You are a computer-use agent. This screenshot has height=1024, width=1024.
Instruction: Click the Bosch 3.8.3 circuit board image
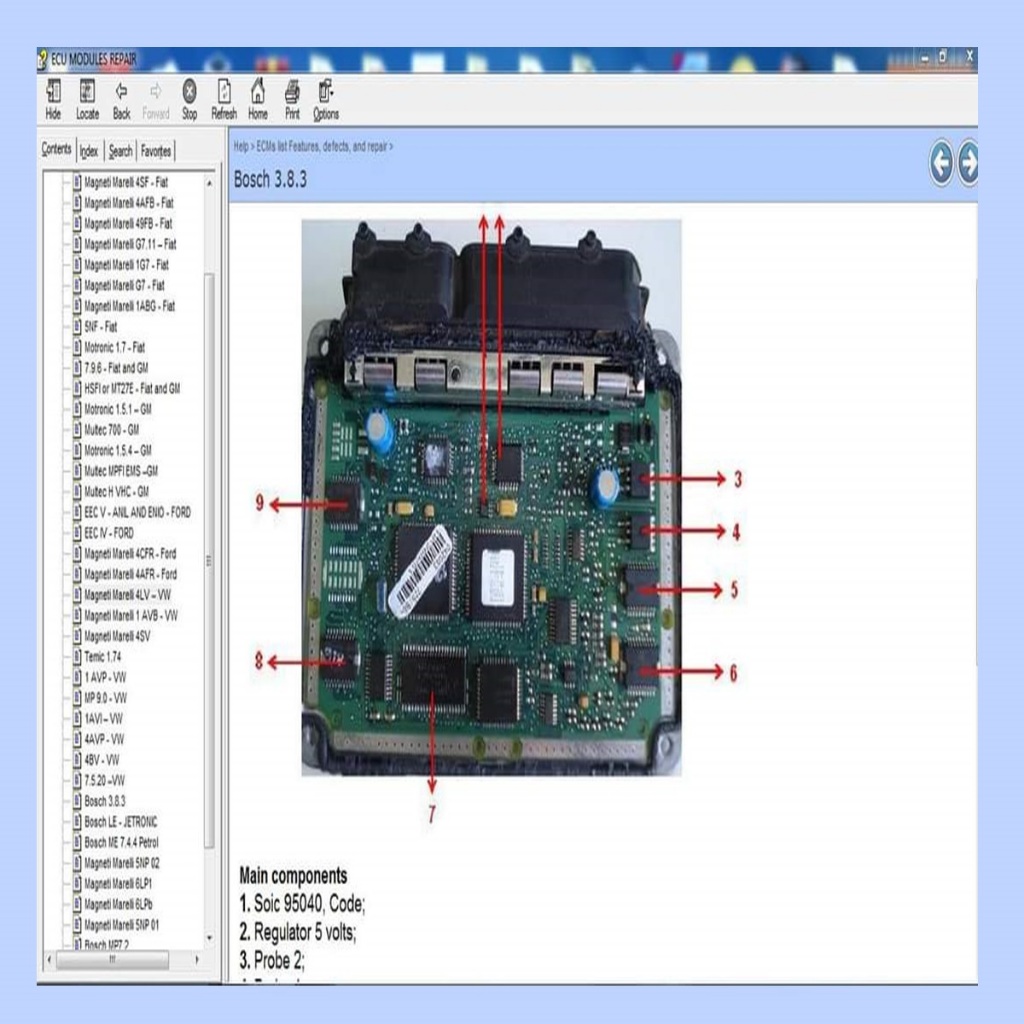[491, 498]
